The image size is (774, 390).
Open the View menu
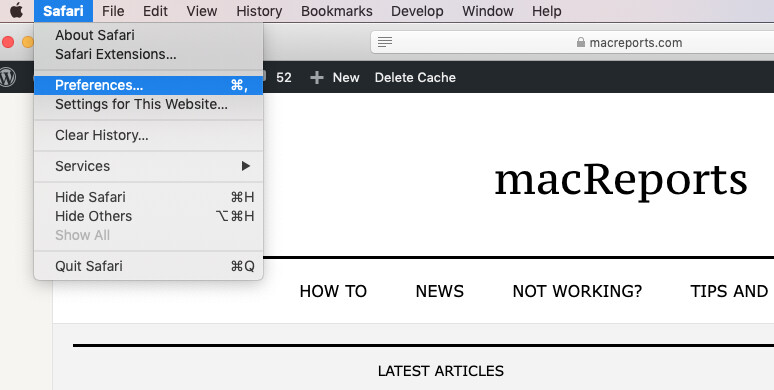[x=202, y=11]
